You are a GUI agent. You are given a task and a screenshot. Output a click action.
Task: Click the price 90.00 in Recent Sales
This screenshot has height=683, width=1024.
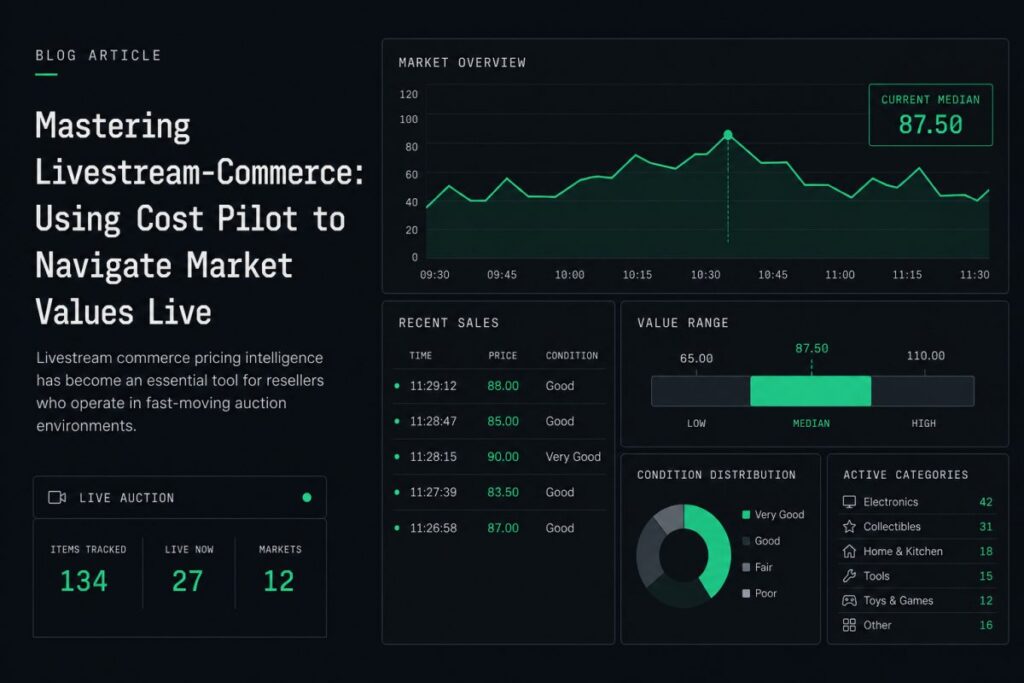point(503,456)
